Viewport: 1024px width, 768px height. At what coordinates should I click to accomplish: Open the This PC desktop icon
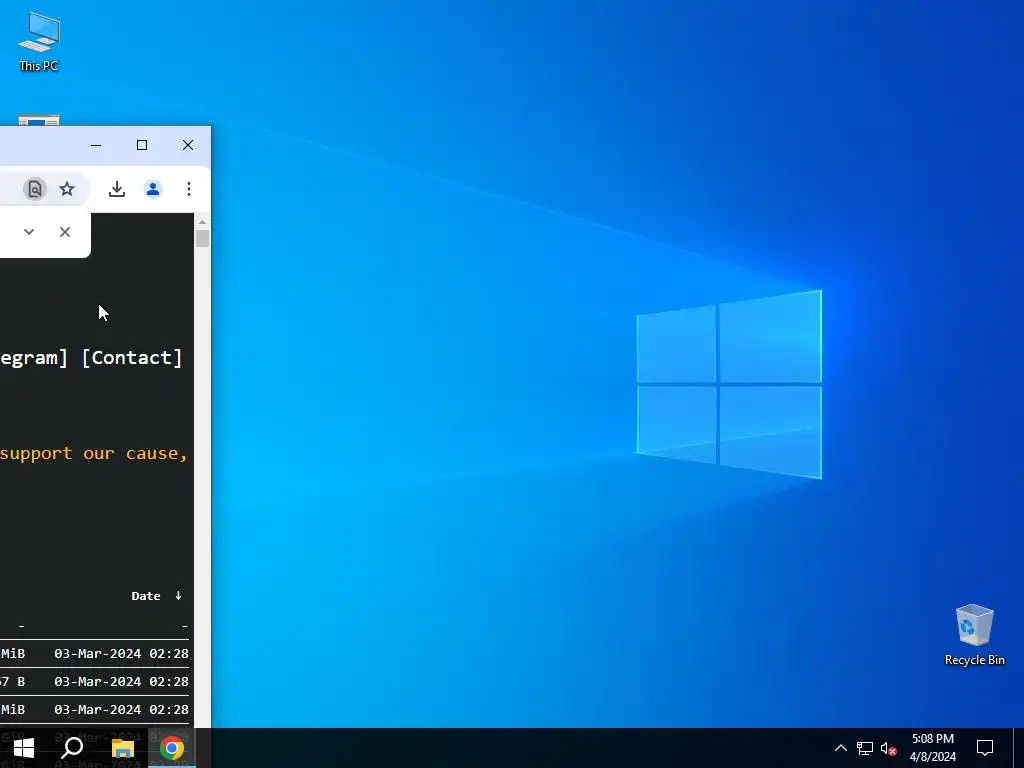pyautogui.click(x=39, y=41)
